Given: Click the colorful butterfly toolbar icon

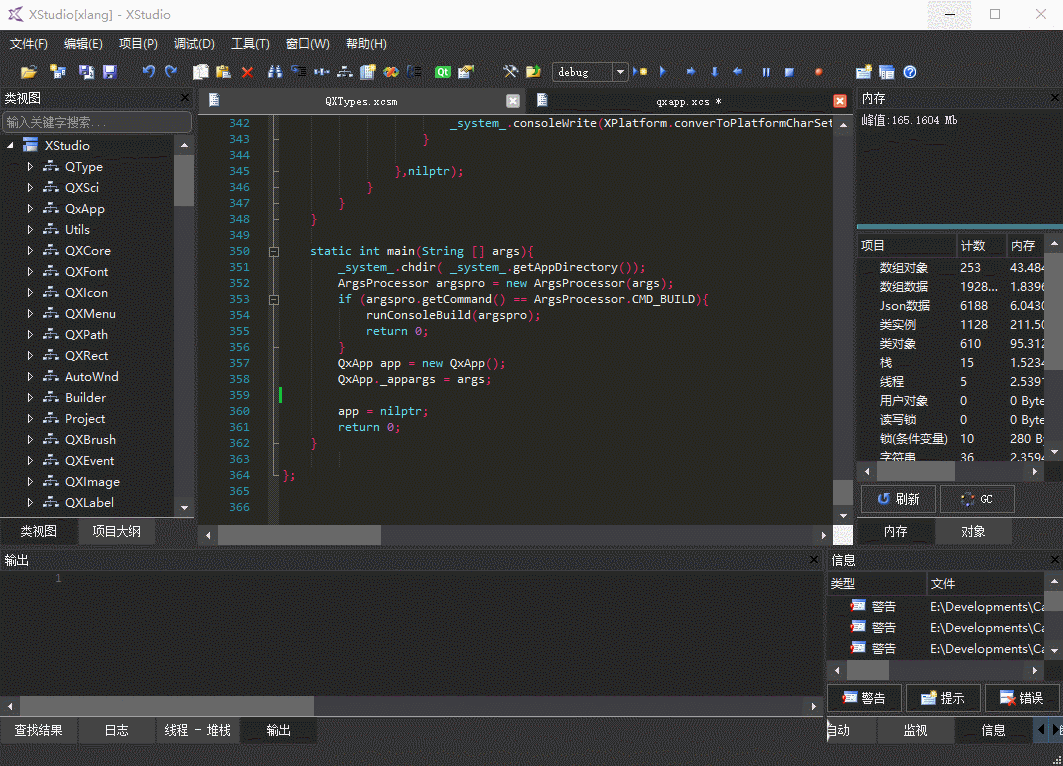Looking at the screenshot, I should (x=391, y=72).
